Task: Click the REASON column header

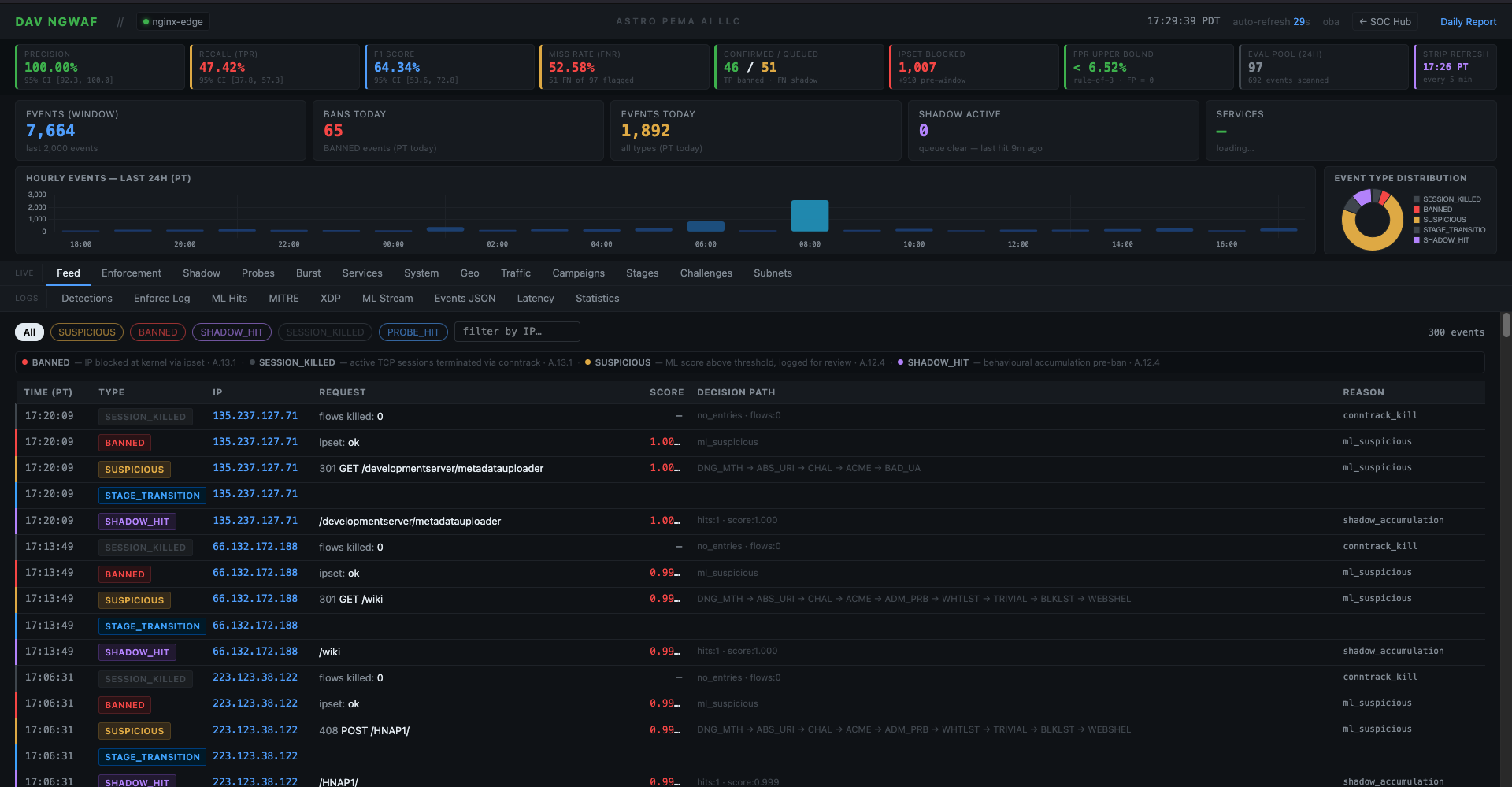Action: (x=1363, y=392)
